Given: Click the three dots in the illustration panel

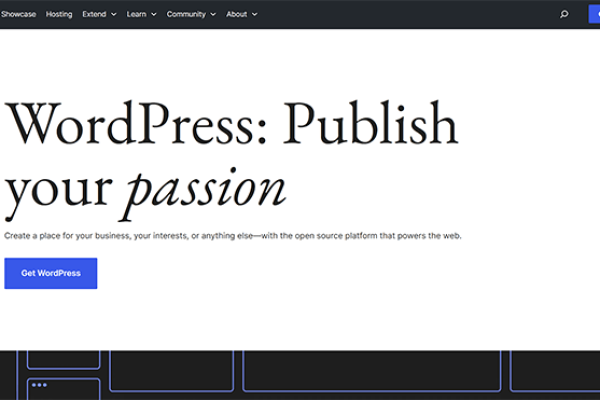Looking at the screenshot, I should [39, 385].
